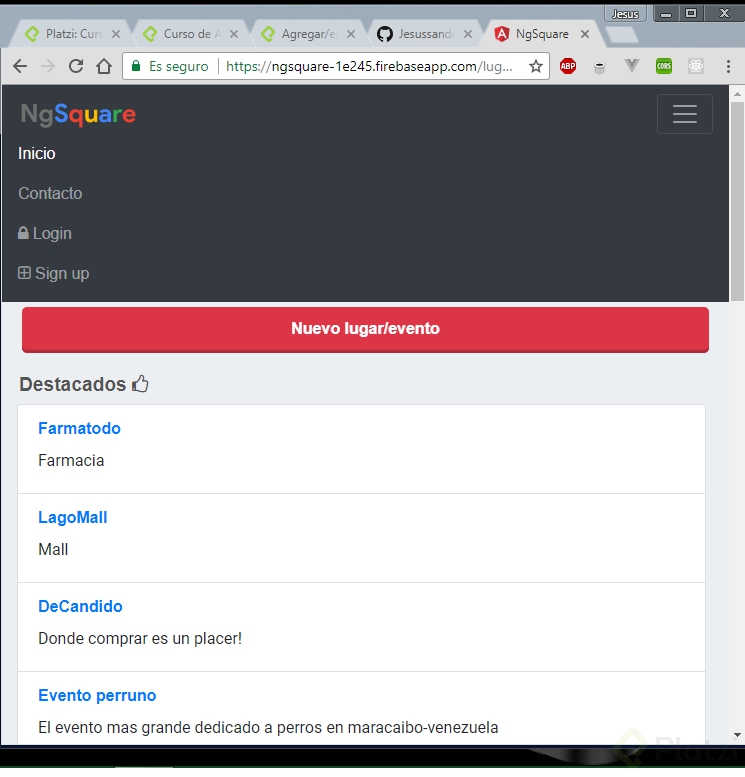Open the React devtools extension icon
The width and height of the screenshot is (745, 777).
coord(696,66)
